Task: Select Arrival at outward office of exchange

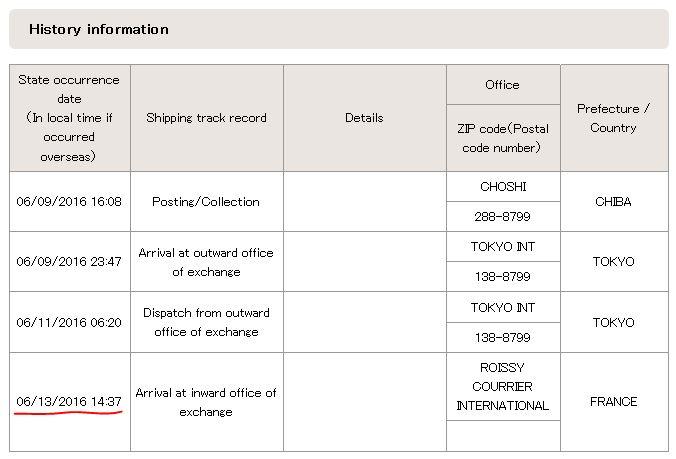Action: [x=207, y=262]
